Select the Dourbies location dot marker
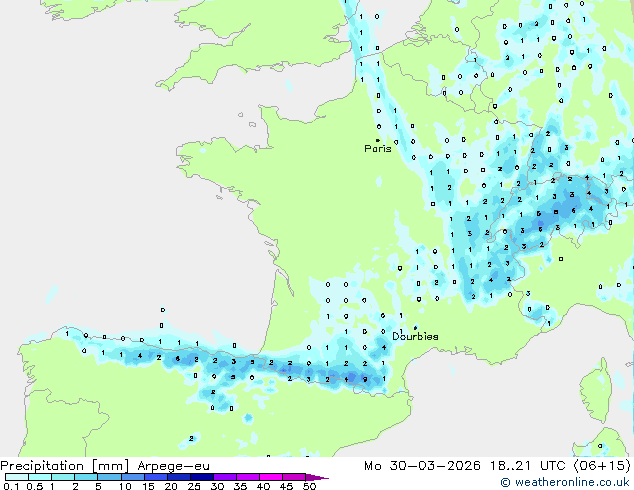The image size is (634, 490). click(415, 327)
